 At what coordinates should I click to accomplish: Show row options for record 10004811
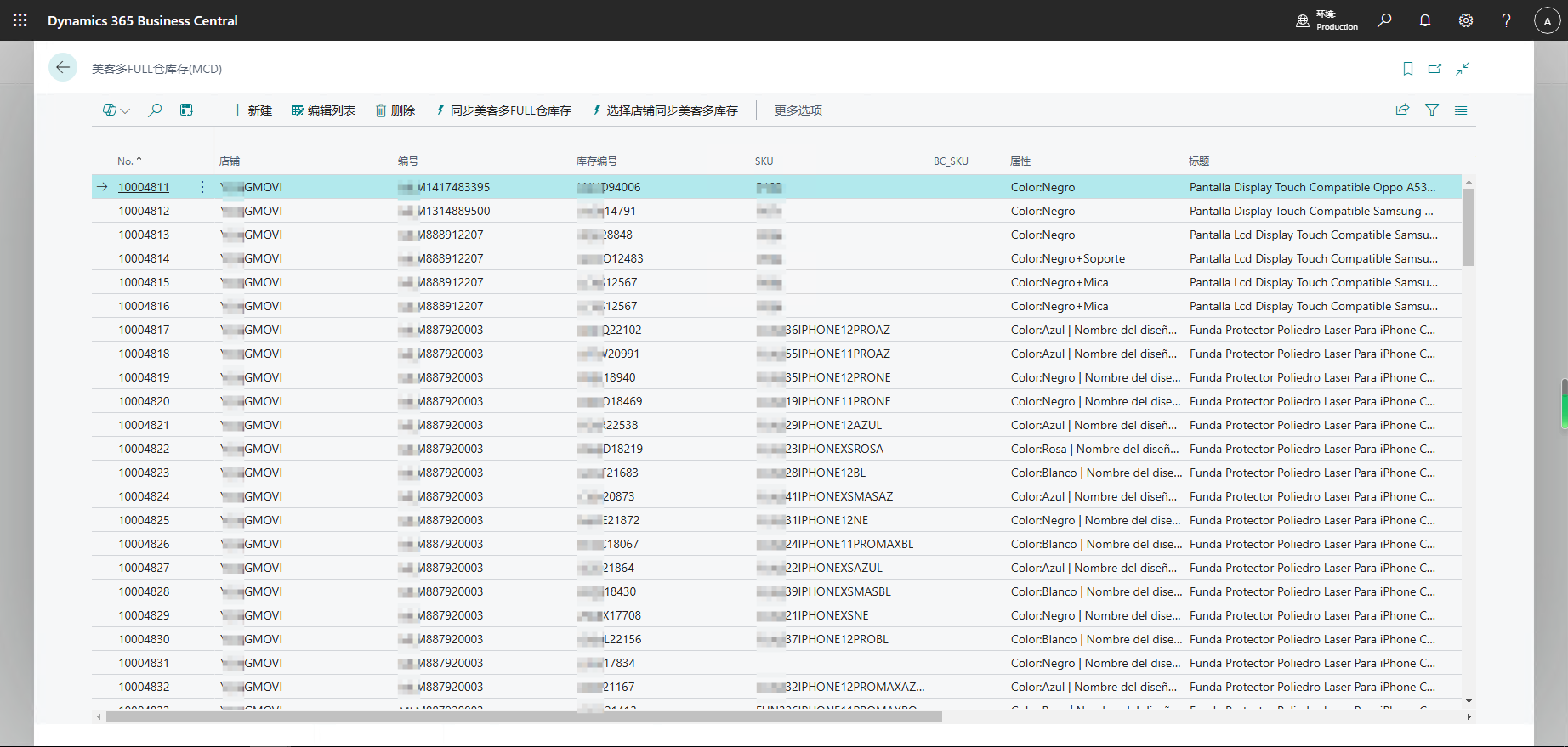(202, 187)
